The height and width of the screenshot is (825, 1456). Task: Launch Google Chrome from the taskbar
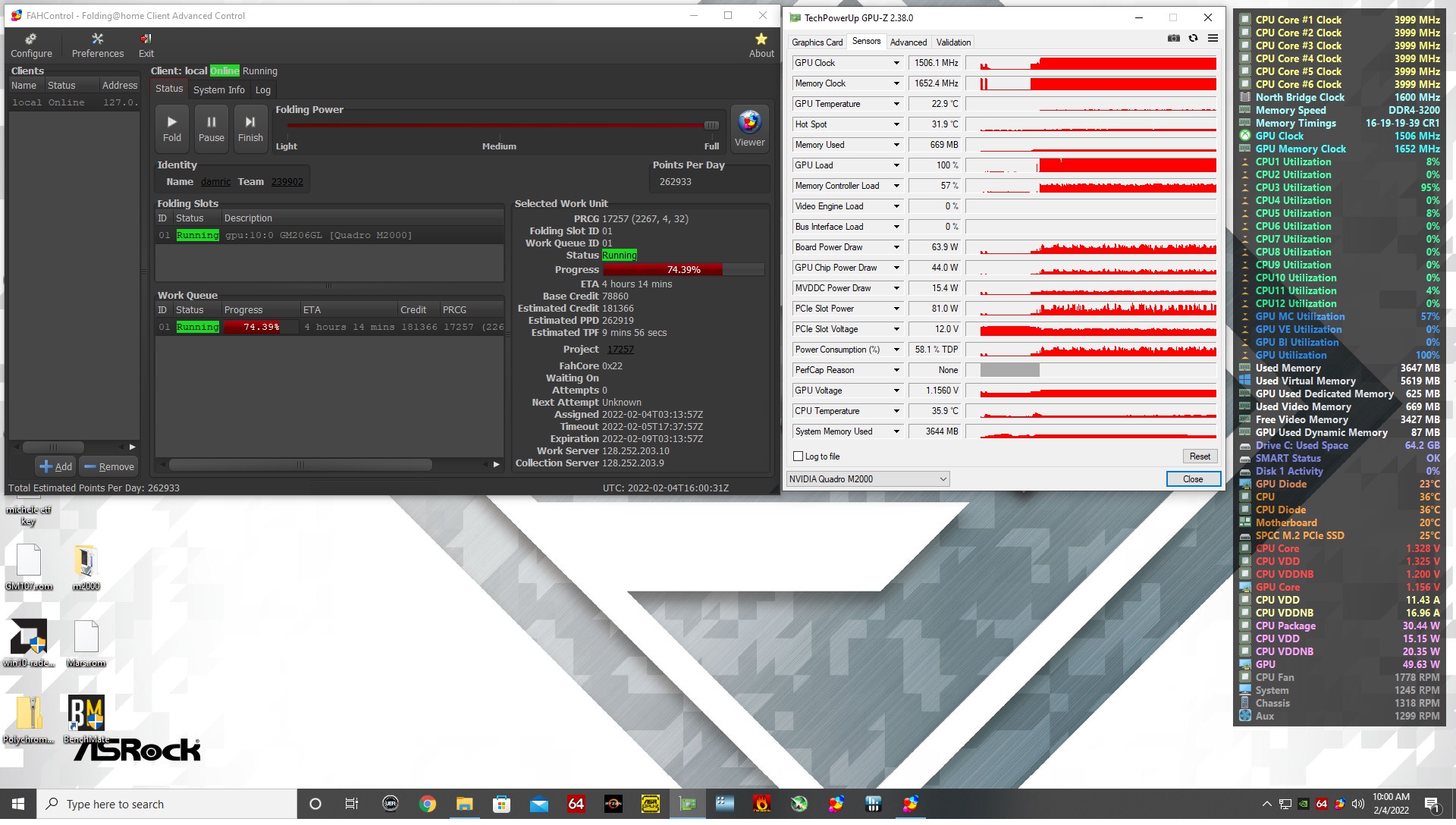point(428,804)
